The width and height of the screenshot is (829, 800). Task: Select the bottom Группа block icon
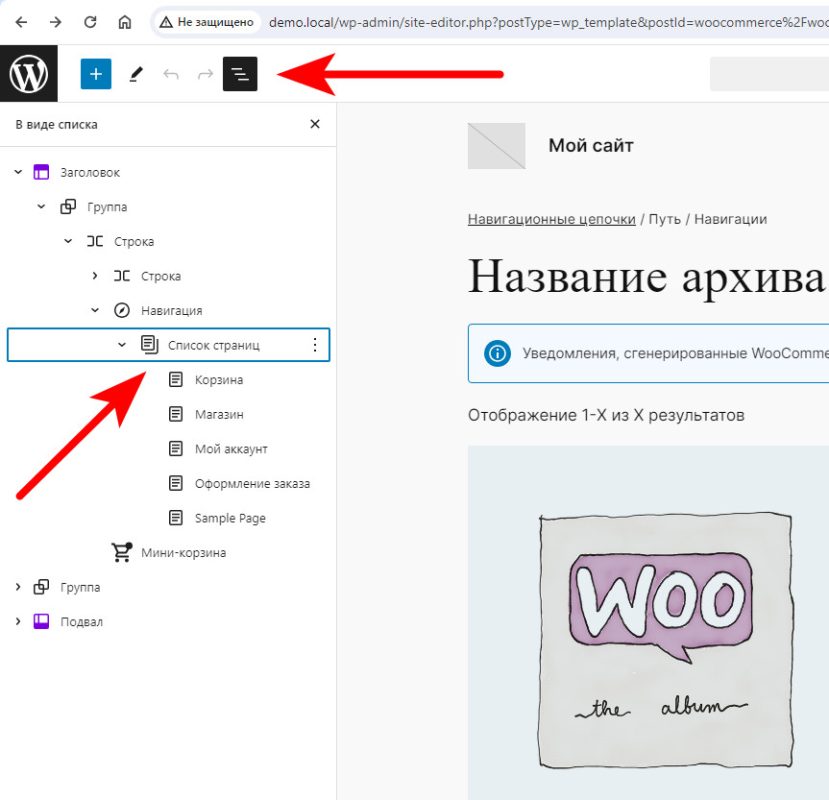pyautogui.click(x=41, y=587)
